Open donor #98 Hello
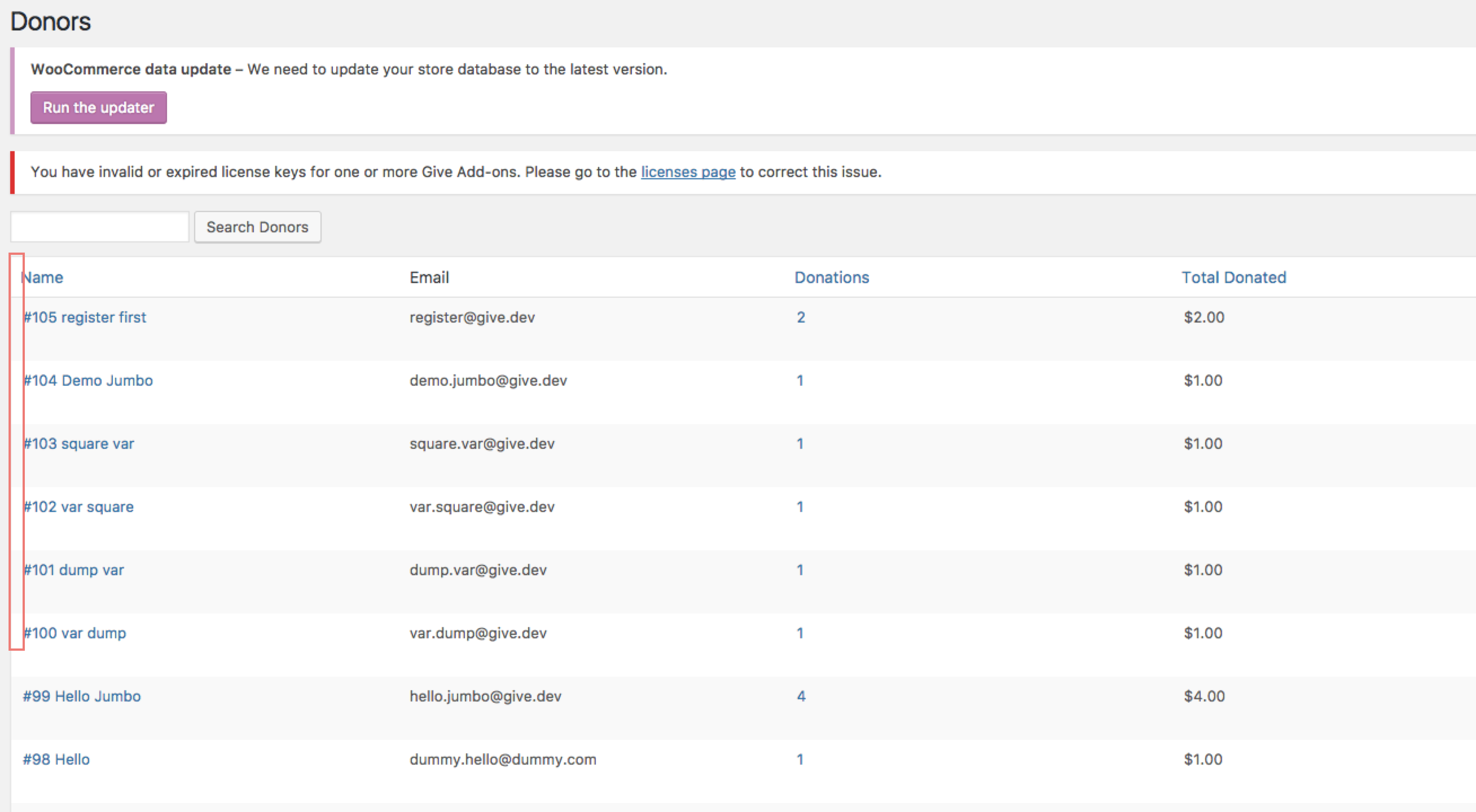Screen dimensions: 1476x812 point(56,759)
